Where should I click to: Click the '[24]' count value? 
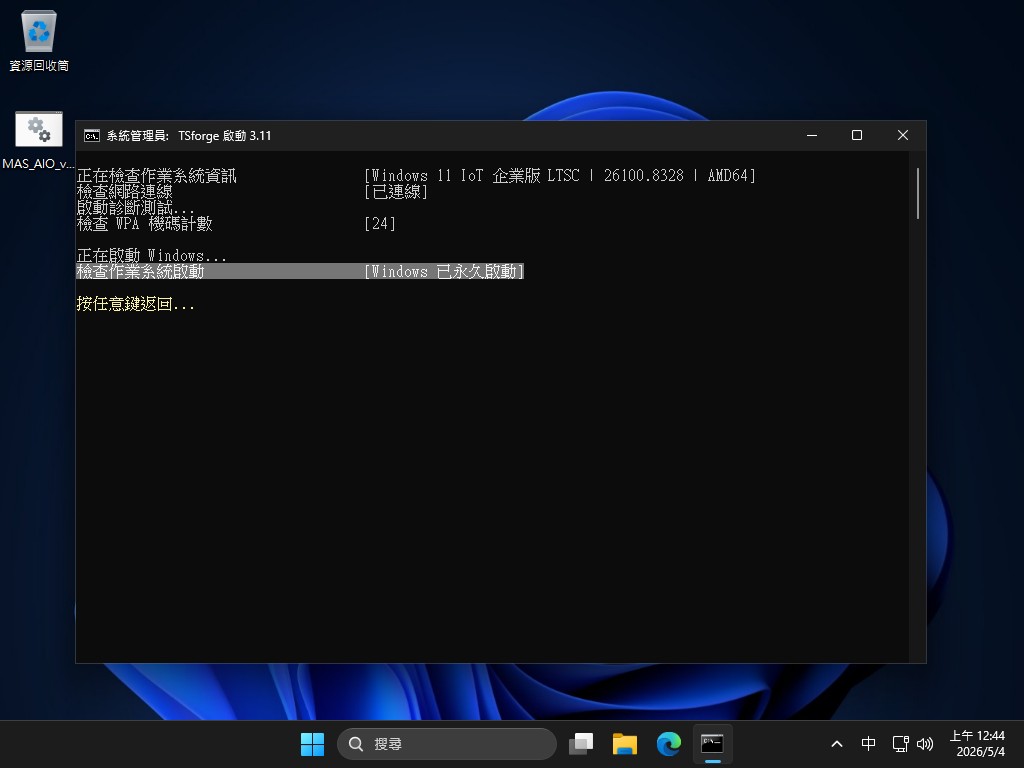(x=380, y=223)
